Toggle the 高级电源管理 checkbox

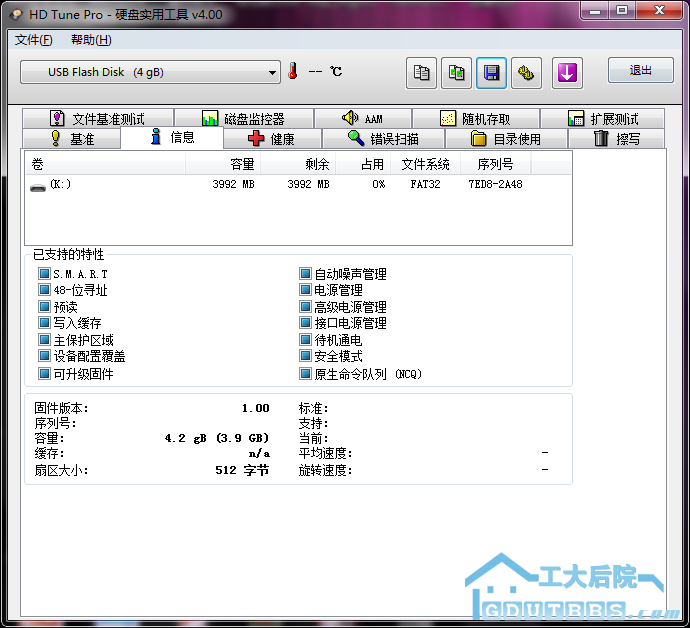click(x=305, y=306)
